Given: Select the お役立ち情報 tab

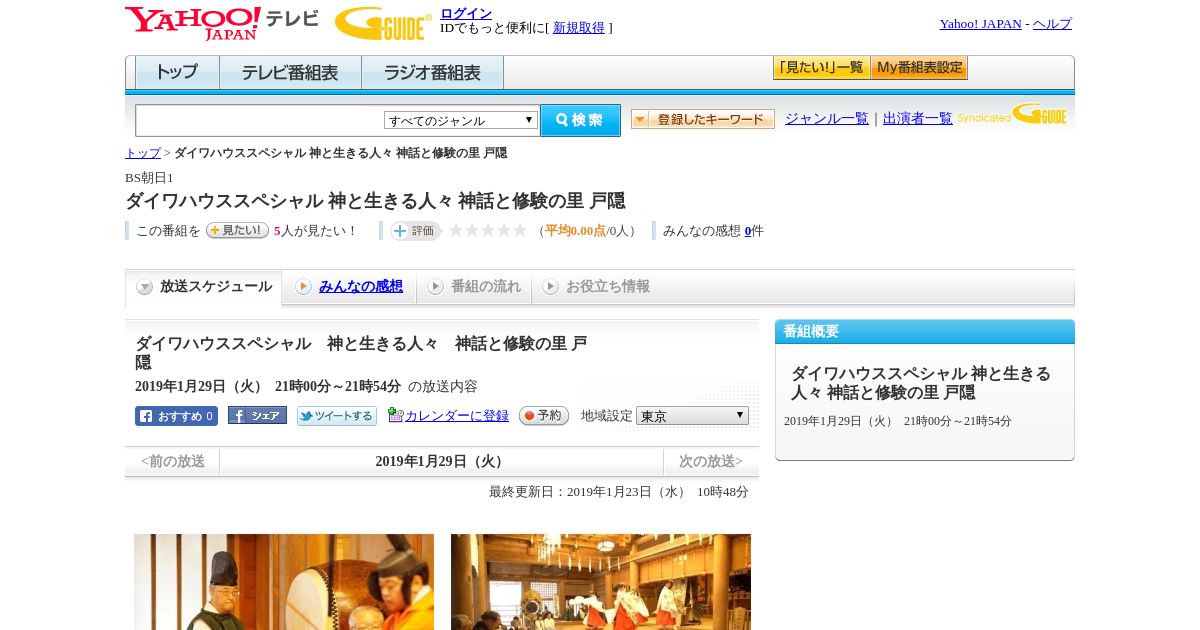Looking at the screenshot, I should [x=596, y=287].
